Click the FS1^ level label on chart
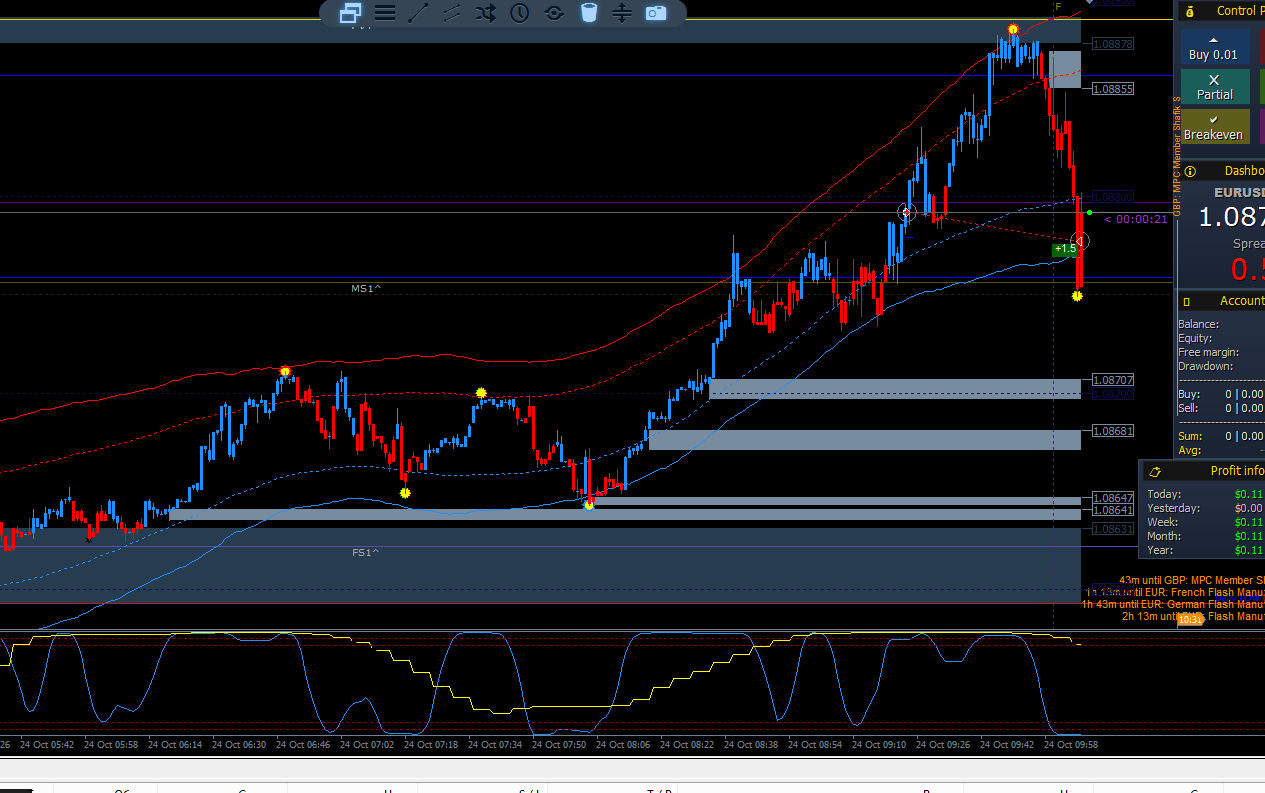This screenshot has height=793, width=1265. tap(365, 552)
